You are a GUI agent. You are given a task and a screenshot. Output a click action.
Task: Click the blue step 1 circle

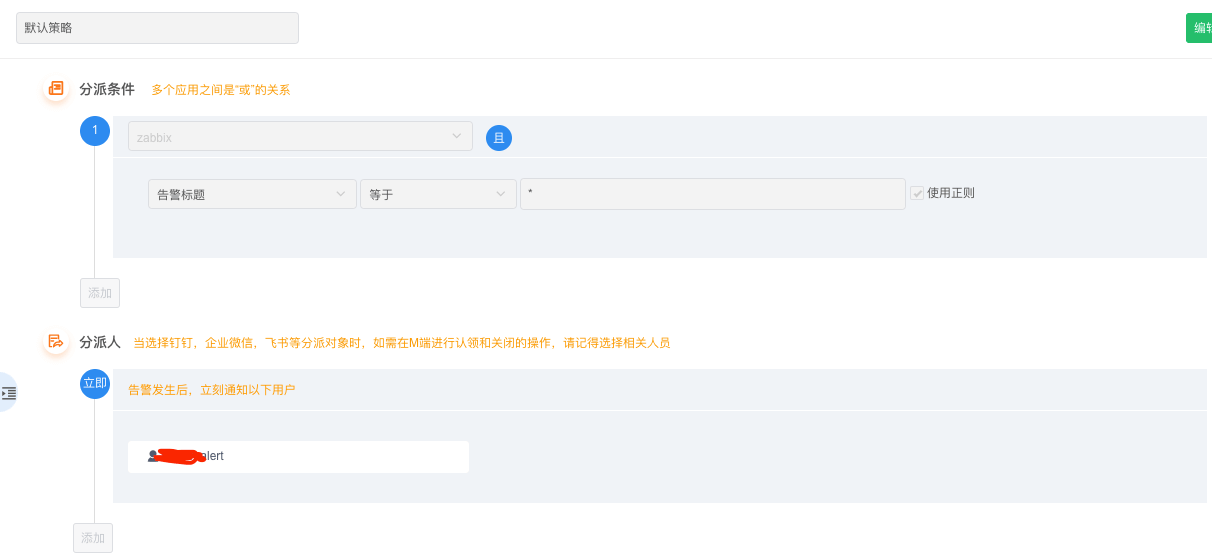click(95, 131)
